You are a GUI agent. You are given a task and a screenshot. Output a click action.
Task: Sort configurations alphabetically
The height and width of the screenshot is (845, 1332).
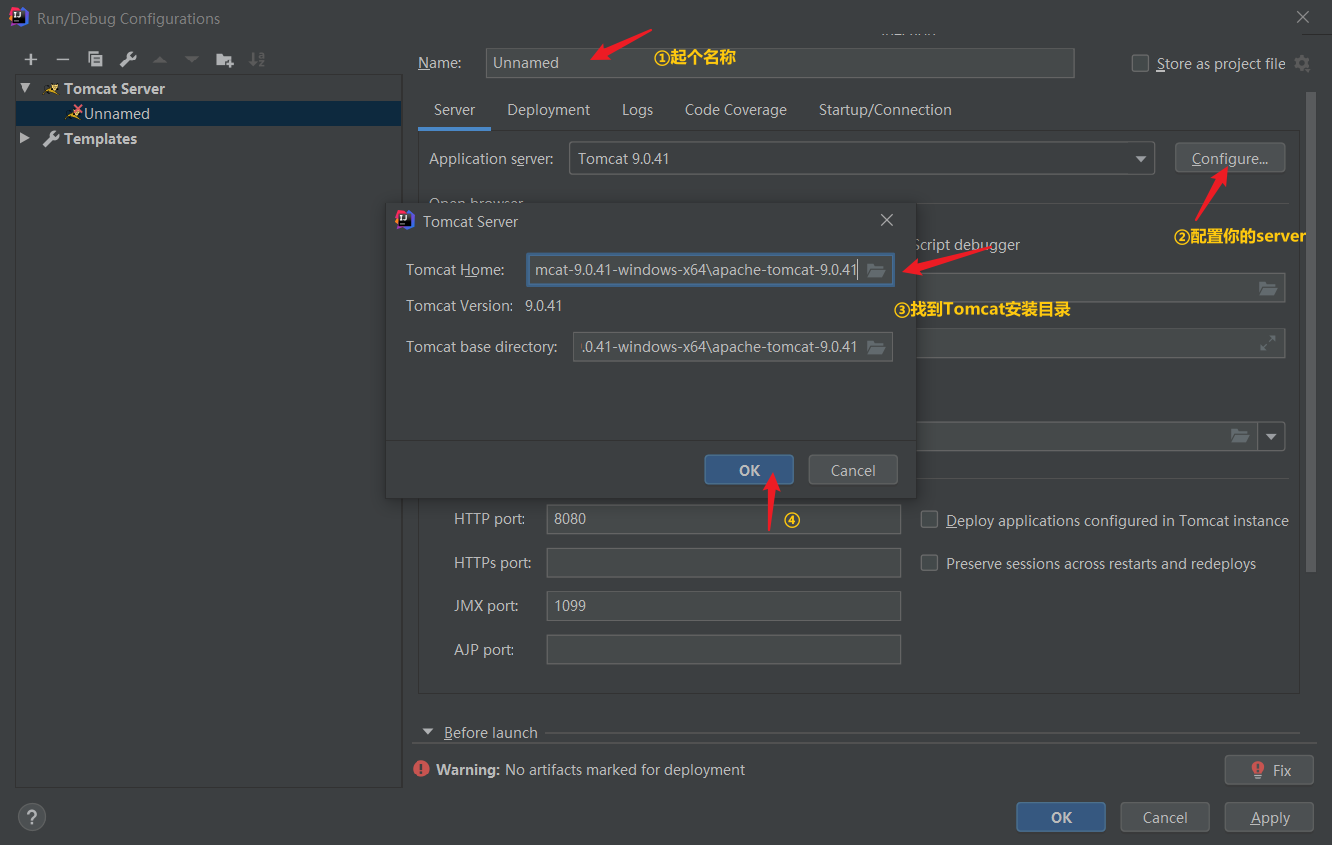(x=257, y=60)
